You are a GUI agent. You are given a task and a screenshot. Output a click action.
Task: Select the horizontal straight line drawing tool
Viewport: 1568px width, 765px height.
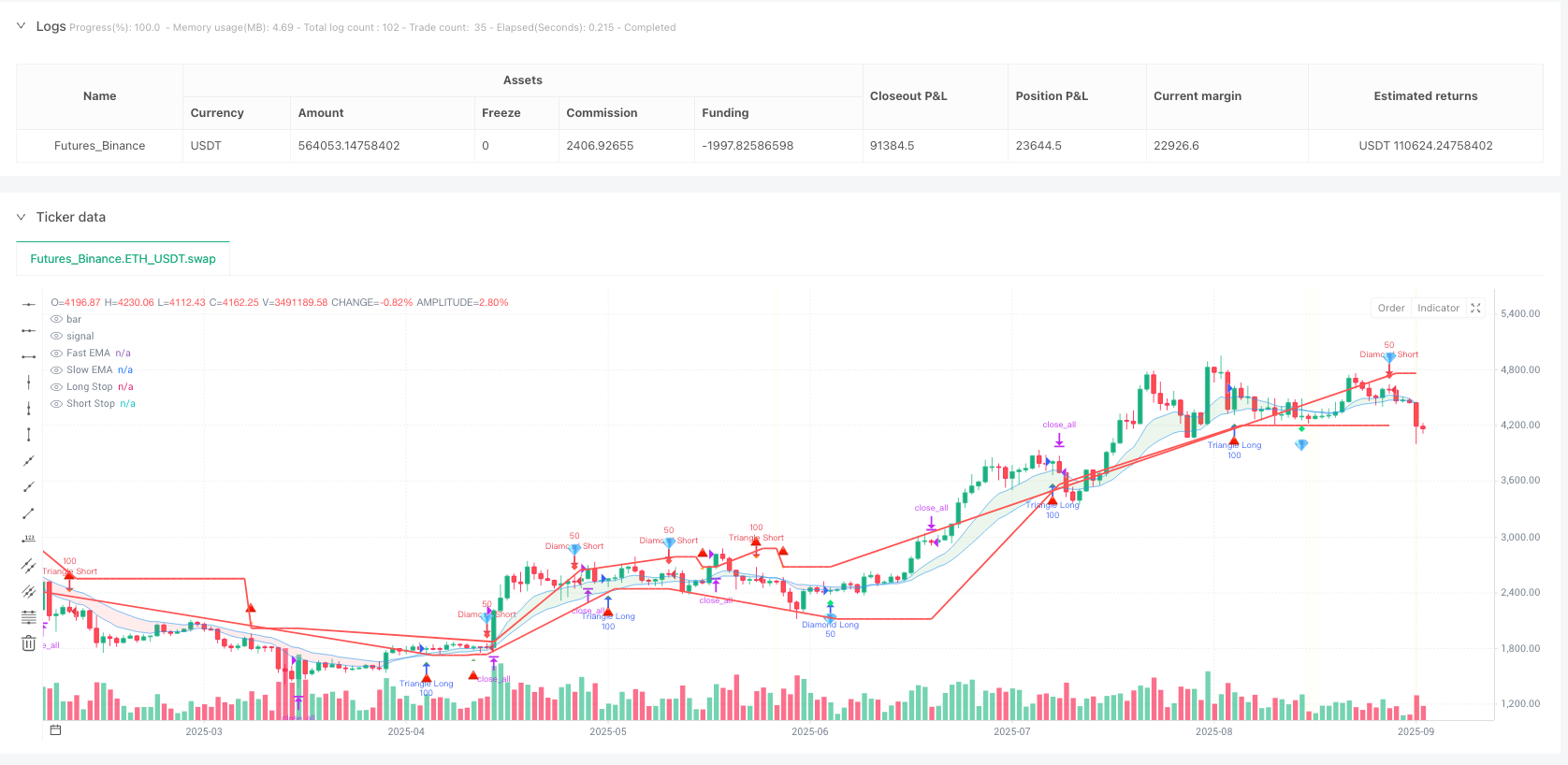tap(29, 304)
